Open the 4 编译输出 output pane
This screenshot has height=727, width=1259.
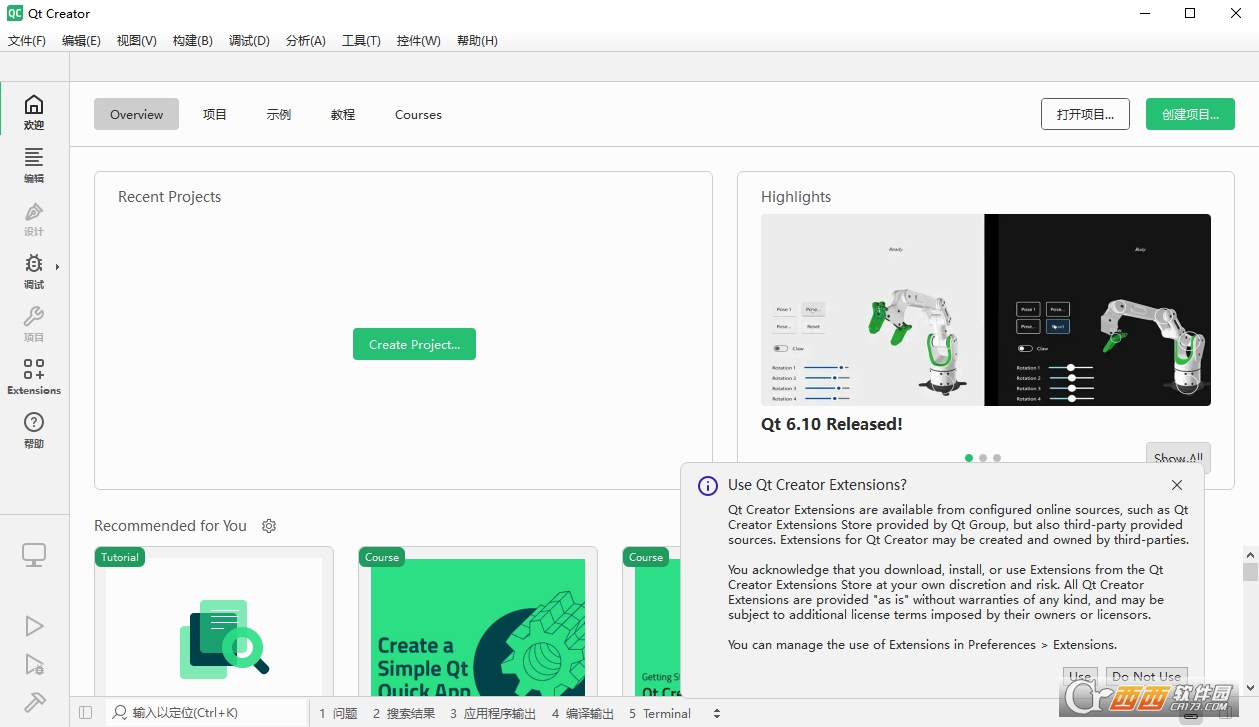click(583, 714)
